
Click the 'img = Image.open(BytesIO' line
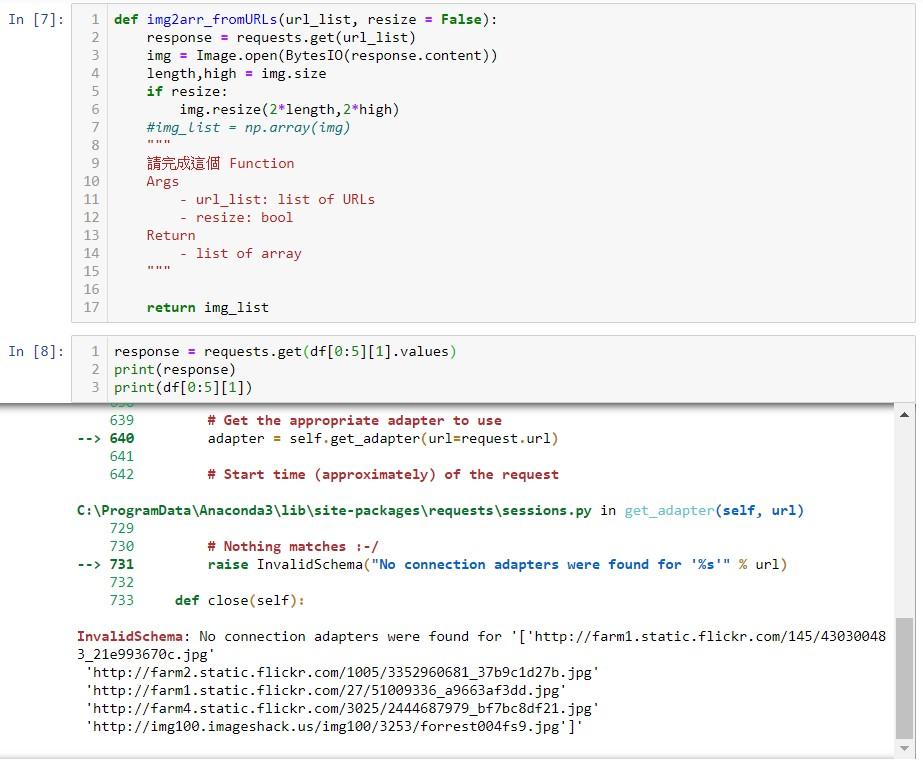coord(321,56)
